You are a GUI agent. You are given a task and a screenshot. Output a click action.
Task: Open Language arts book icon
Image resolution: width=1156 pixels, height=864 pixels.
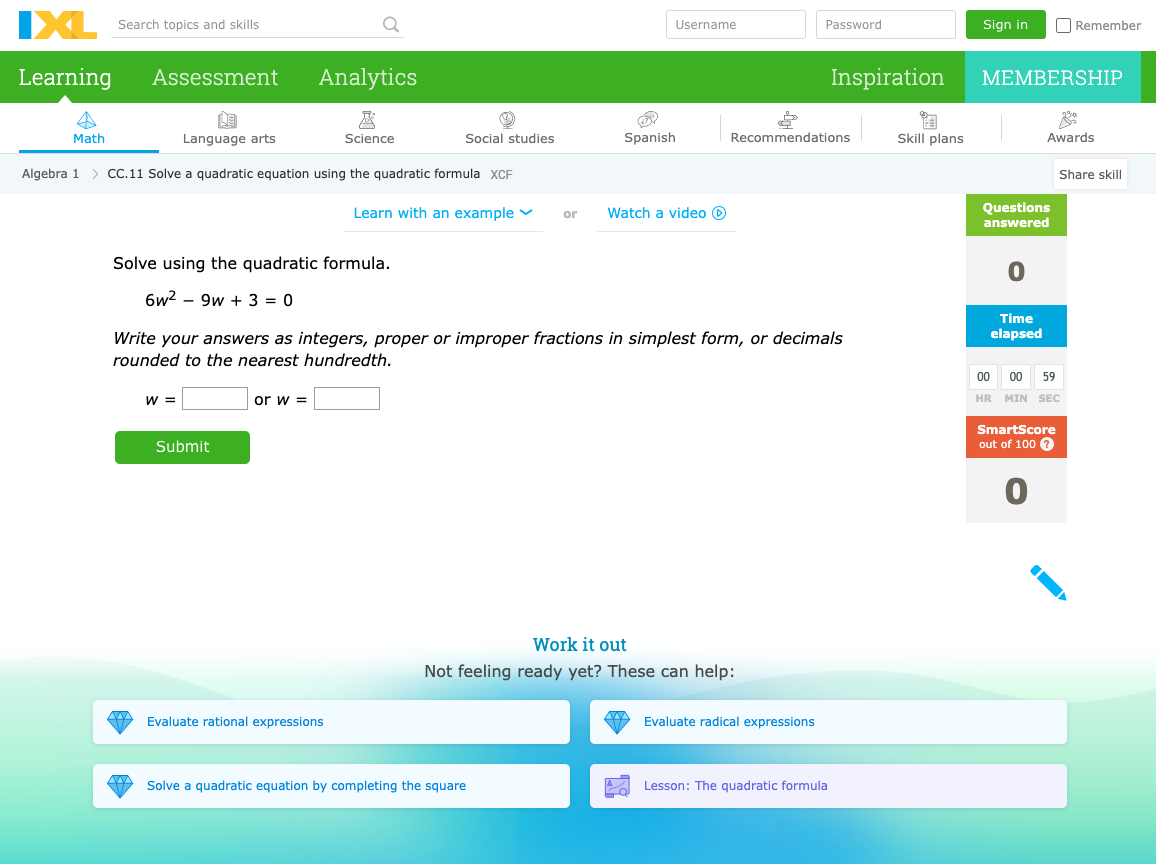coord(228,120)
